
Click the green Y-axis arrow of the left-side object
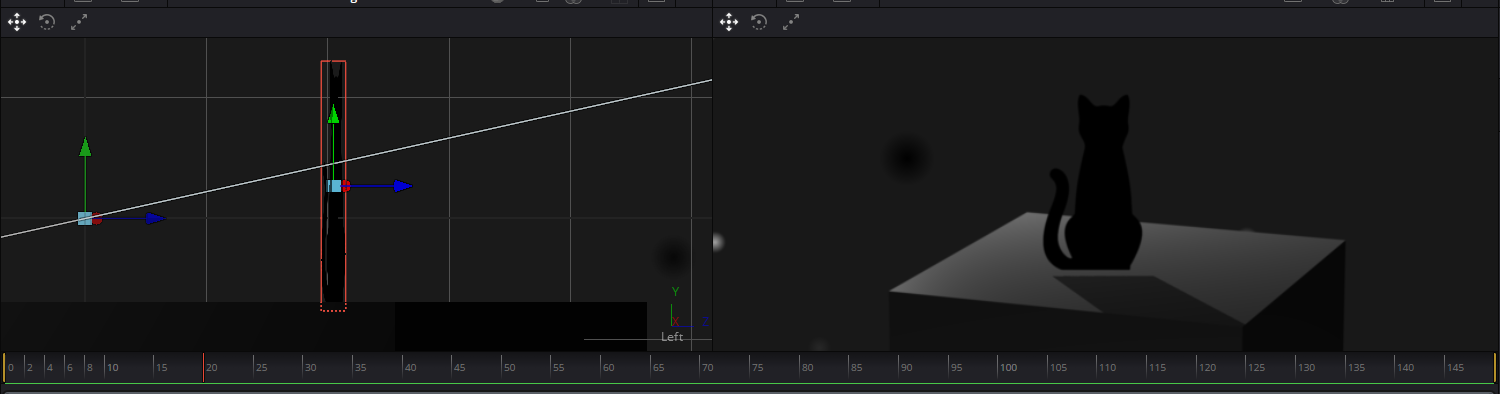(85, 147)
